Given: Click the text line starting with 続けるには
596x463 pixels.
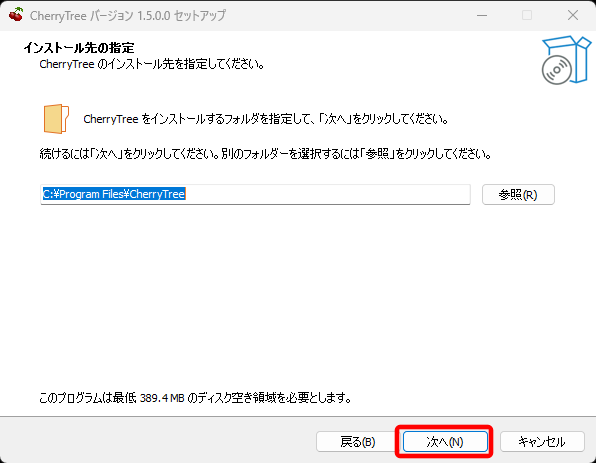Looking at the screenshot, I should [266, 154].
